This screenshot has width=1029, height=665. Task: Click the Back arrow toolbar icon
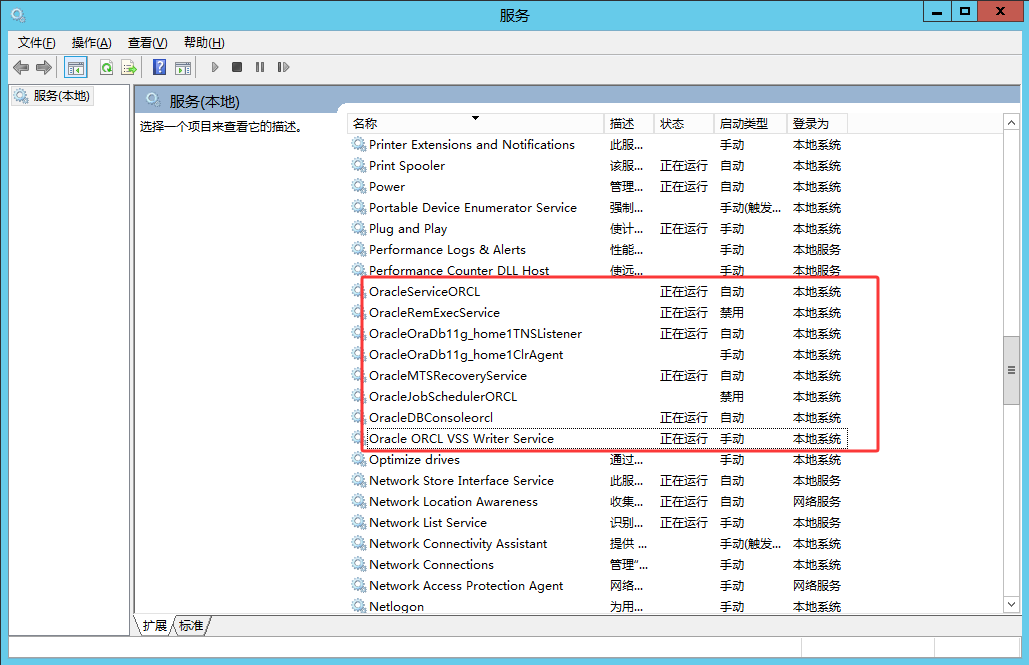21,67
